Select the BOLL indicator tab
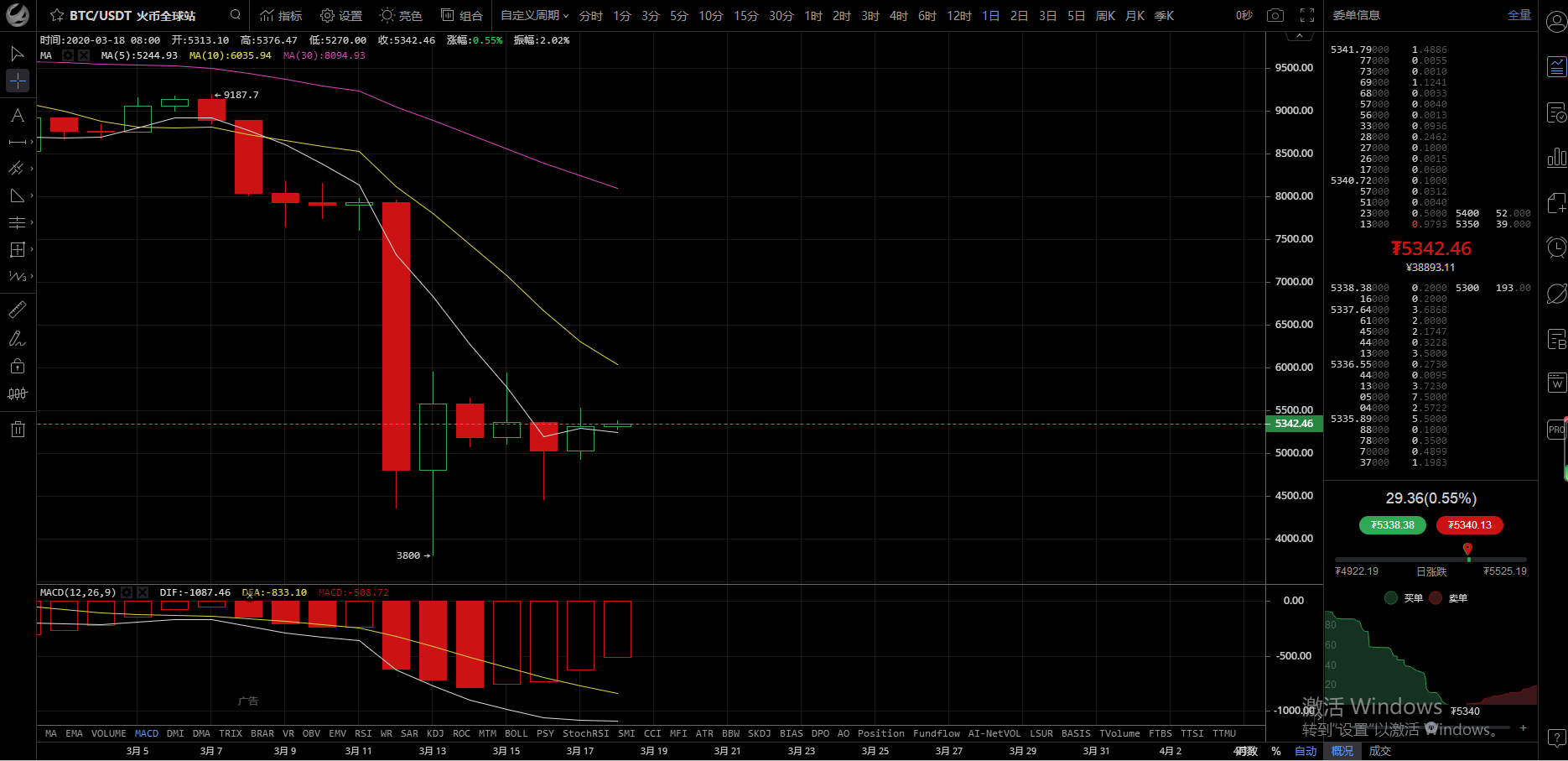1568x761 pixels. (516, 733)
